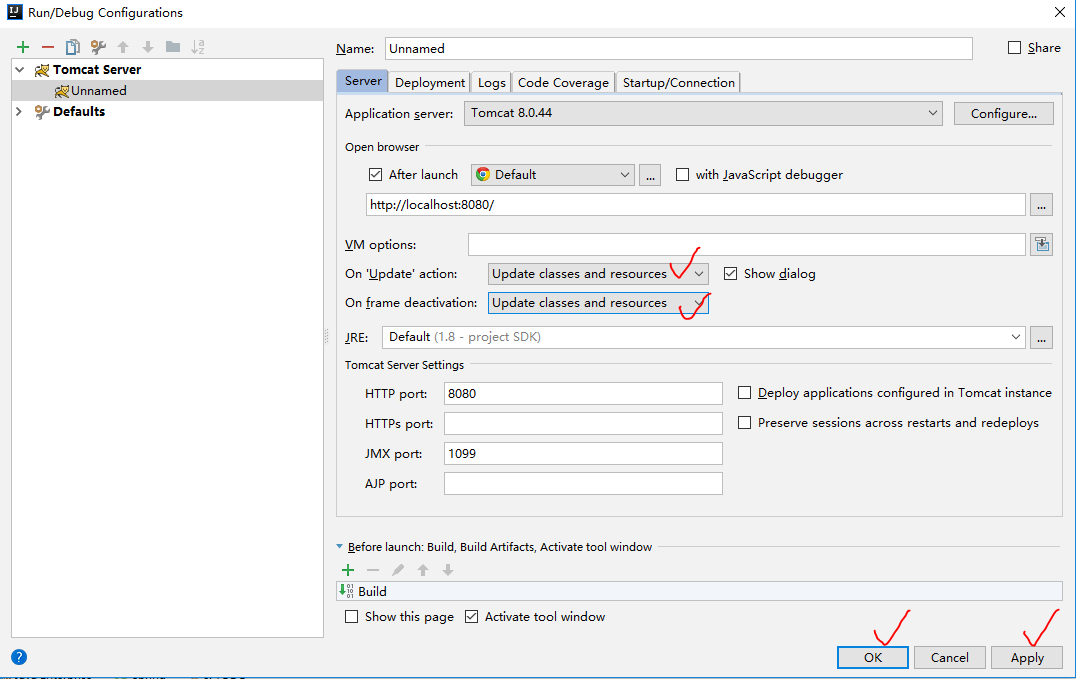
Task: Click the Defaults wrench icon
Action: (x=42, y=112)
